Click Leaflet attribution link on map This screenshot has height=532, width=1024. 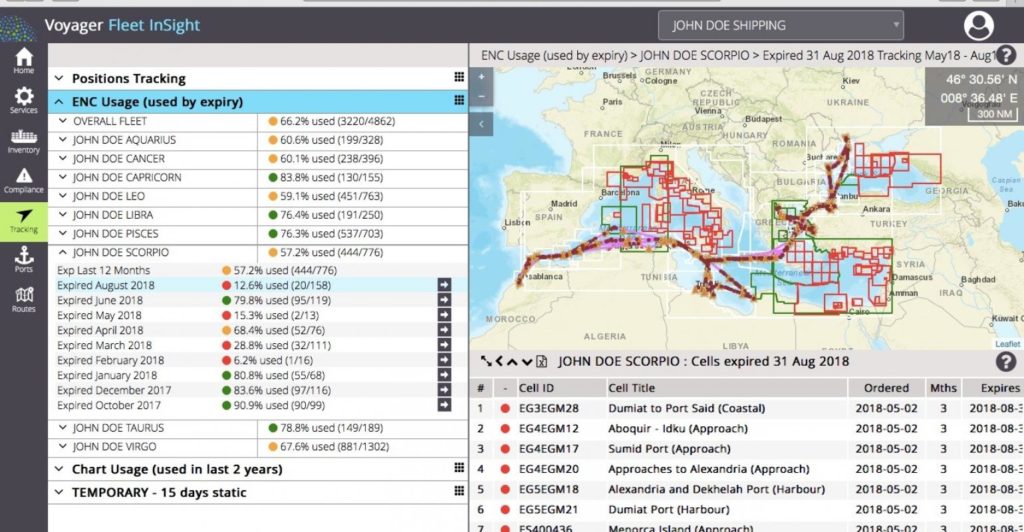tap(1008, 344)
